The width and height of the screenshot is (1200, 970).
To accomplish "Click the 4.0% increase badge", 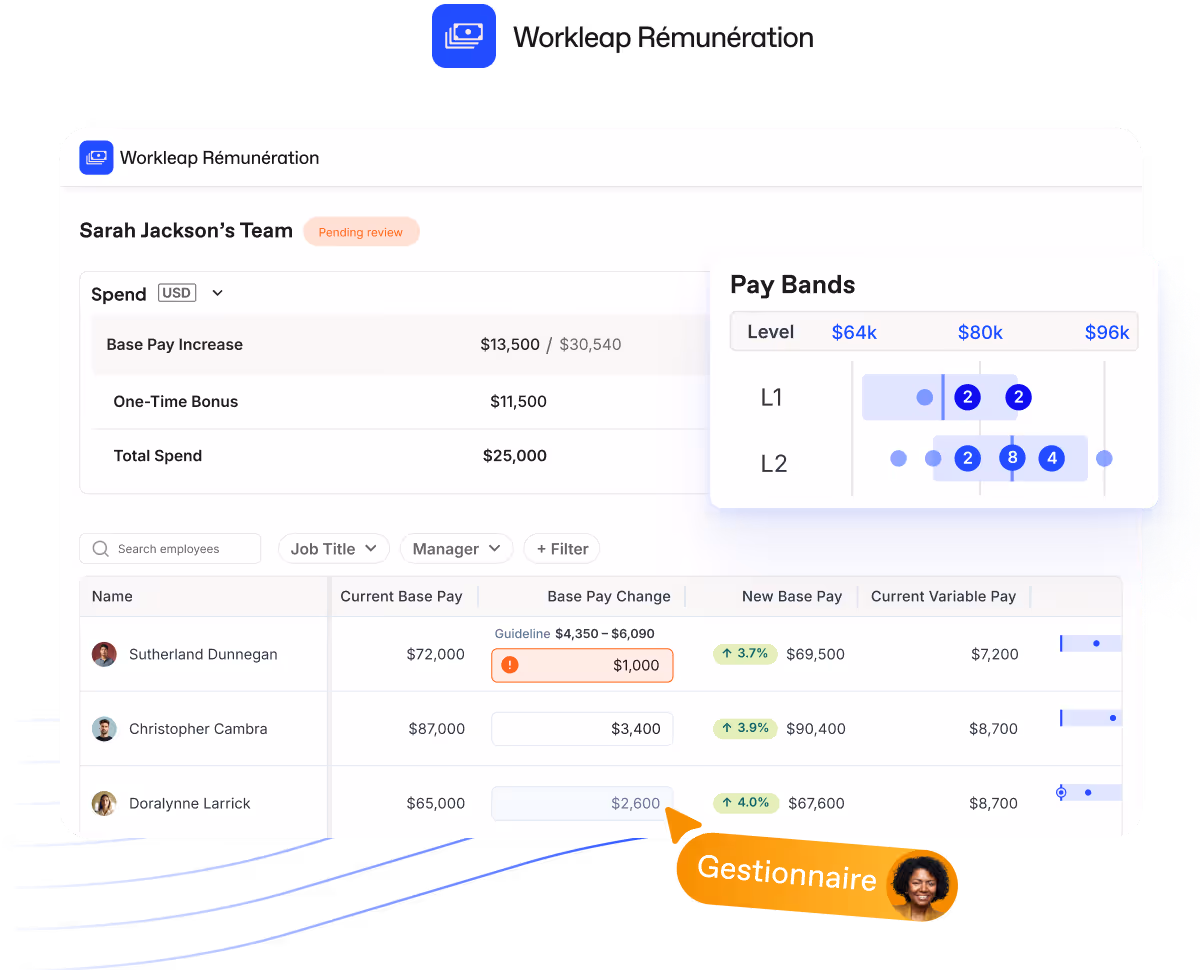I will [x=744, y=802].
